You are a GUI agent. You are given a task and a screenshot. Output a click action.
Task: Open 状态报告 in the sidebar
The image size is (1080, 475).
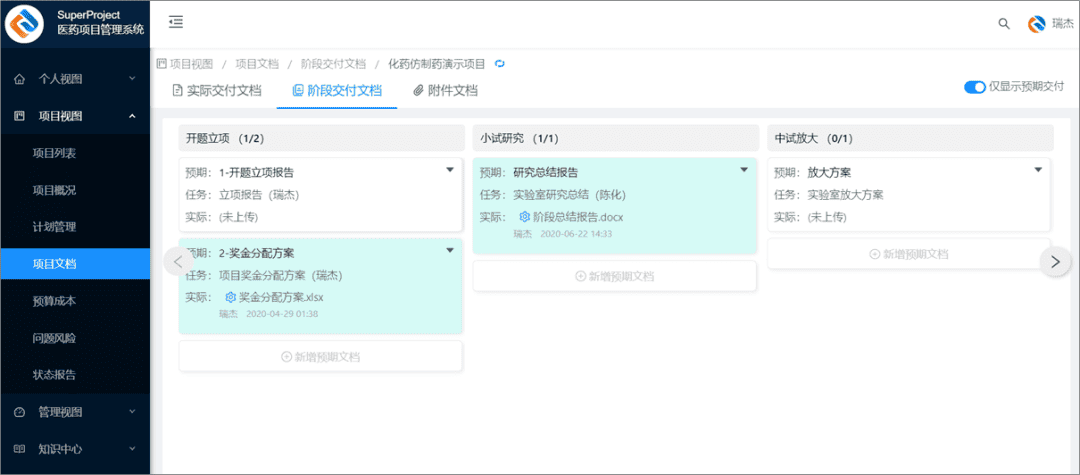click(x=75, y=375)
